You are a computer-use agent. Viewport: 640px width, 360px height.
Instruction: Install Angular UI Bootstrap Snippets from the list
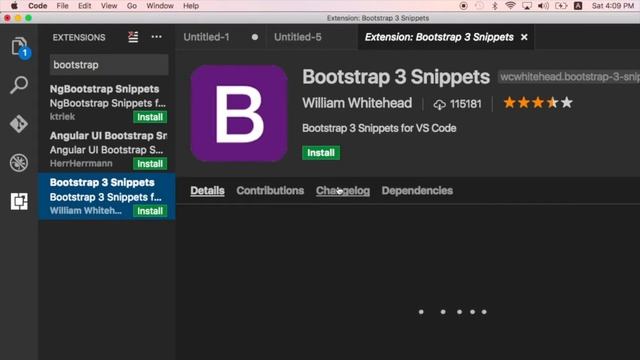(x=150, y=164)
